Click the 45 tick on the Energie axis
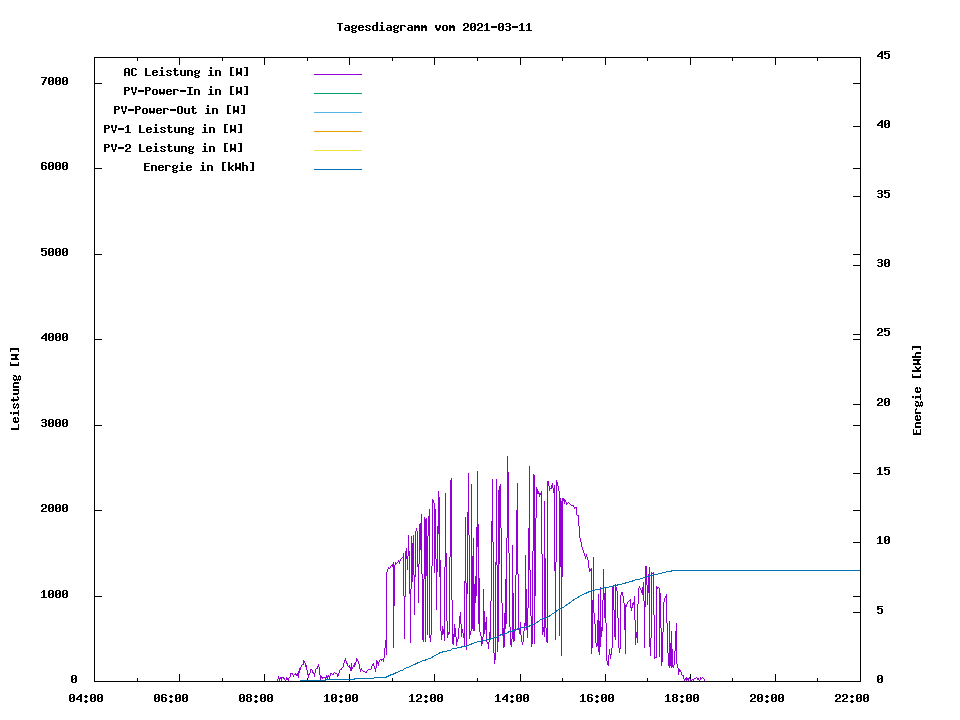Viewport: 960px width, 720px height. coord(883,55)
